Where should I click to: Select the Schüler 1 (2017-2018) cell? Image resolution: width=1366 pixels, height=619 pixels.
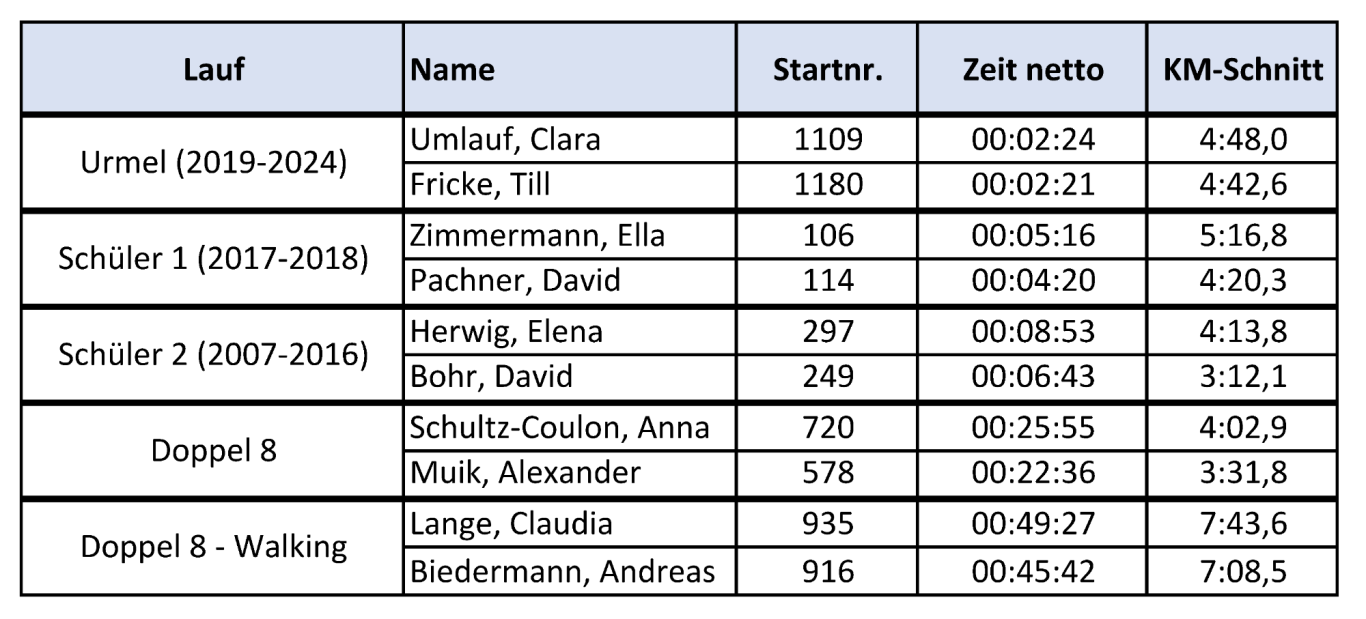[x=213, y=258]
